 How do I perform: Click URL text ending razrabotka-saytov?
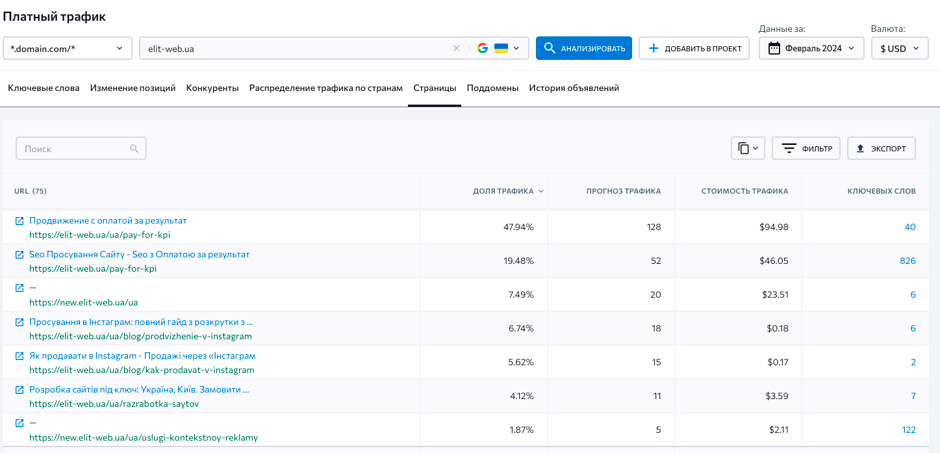point(114,404)
